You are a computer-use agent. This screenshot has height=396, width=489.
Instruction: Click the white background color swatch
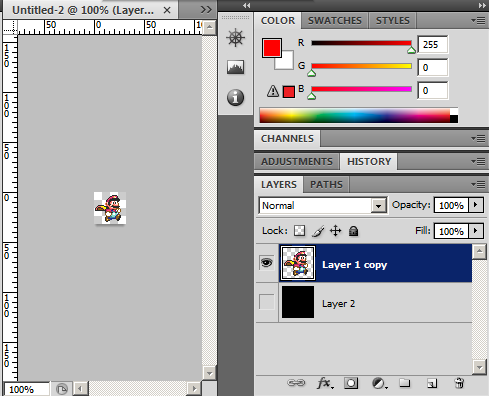tap(287, 63)
